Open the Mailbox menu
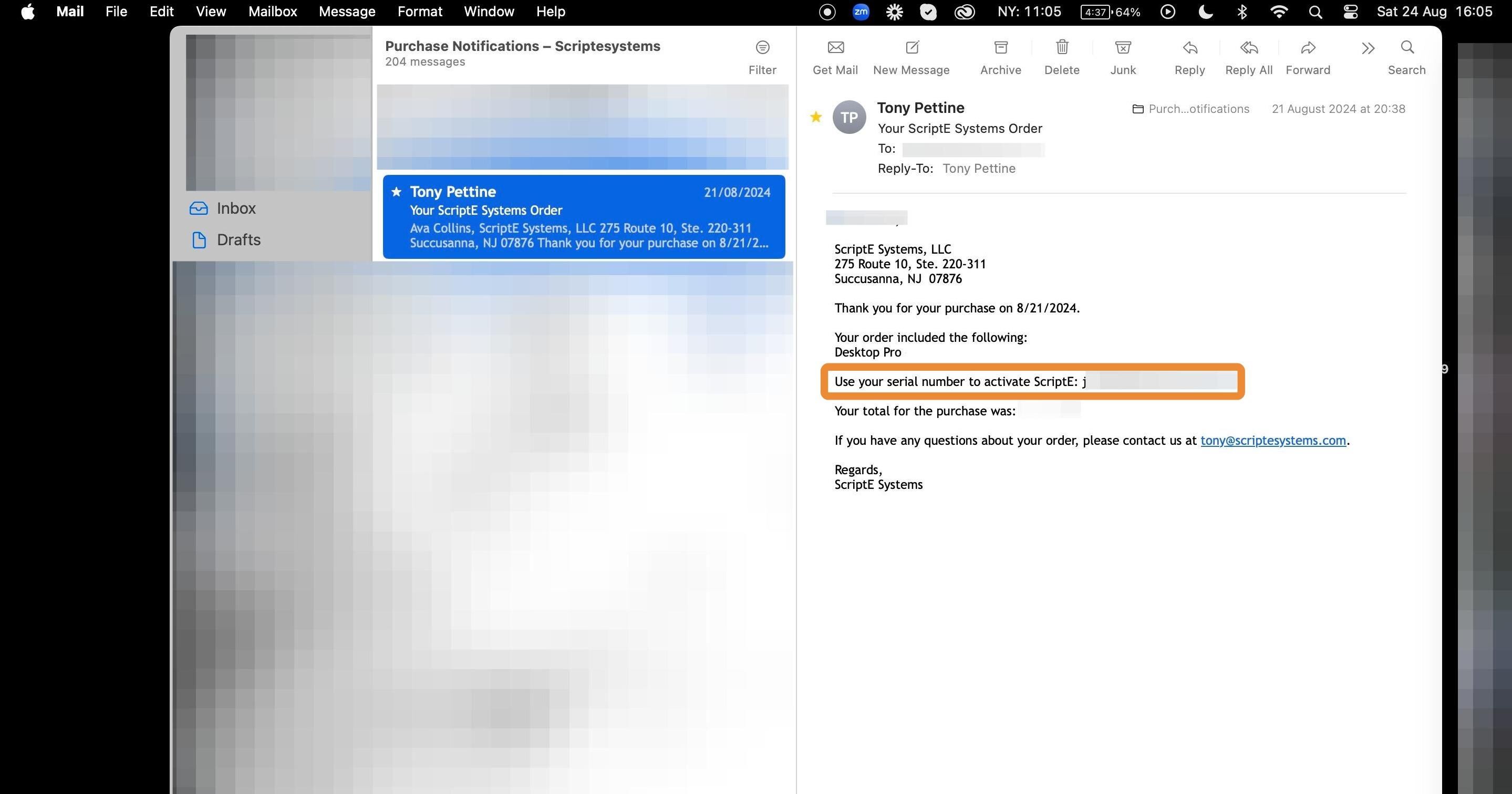 (272, 12)
